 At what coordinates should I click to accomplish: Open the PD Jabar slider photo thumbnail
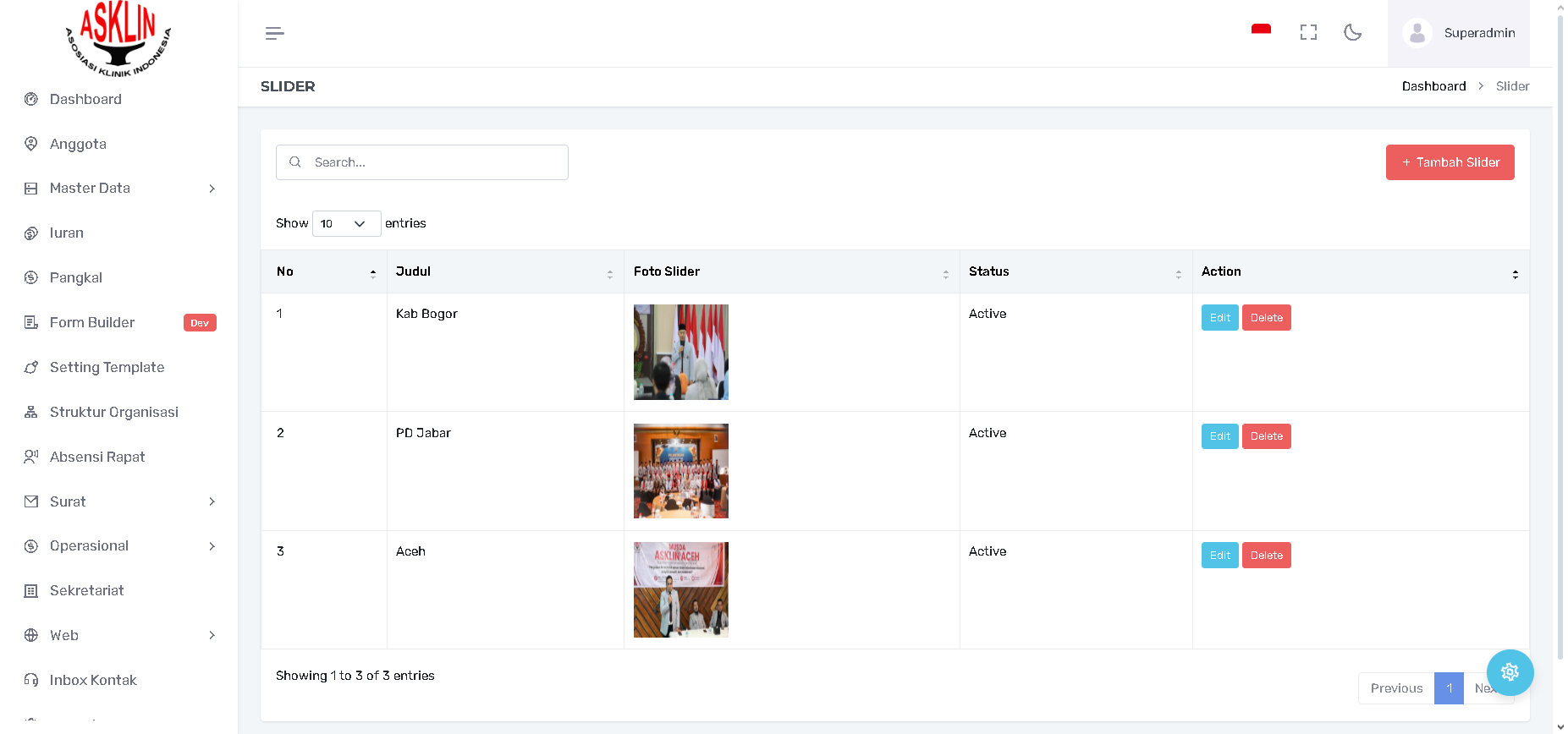680,471
